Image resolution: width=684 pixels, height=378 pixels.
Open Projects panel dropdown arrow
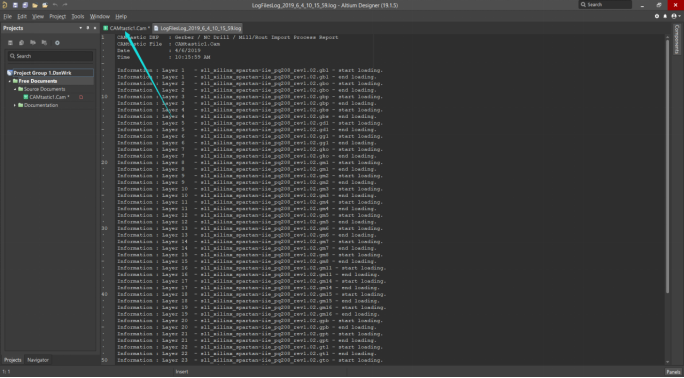[80, 28]
